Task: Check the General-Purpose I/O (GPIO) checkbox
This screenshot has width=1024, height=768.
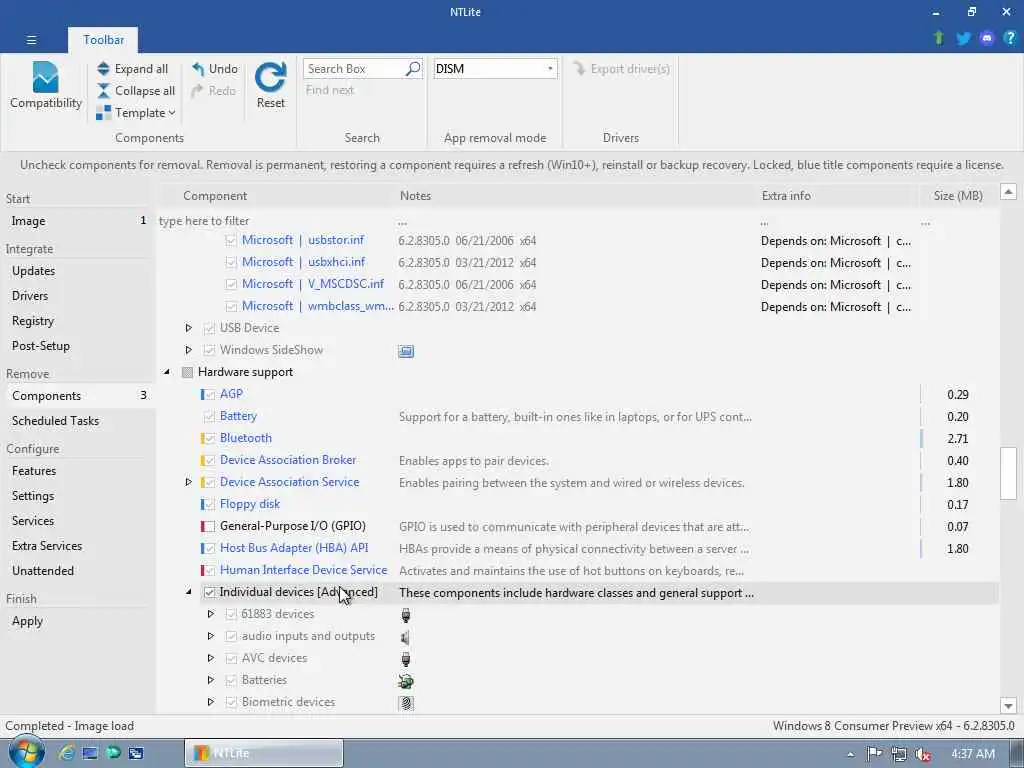Action: point(209,526)
